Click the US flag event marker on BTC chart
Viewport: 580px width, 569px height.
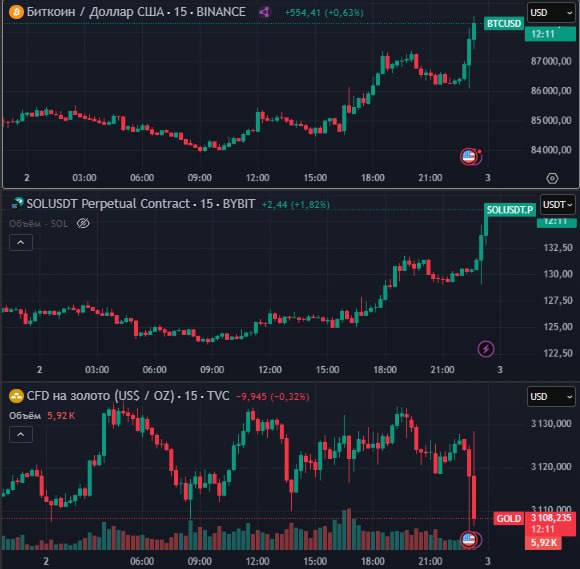click(469, 156)
